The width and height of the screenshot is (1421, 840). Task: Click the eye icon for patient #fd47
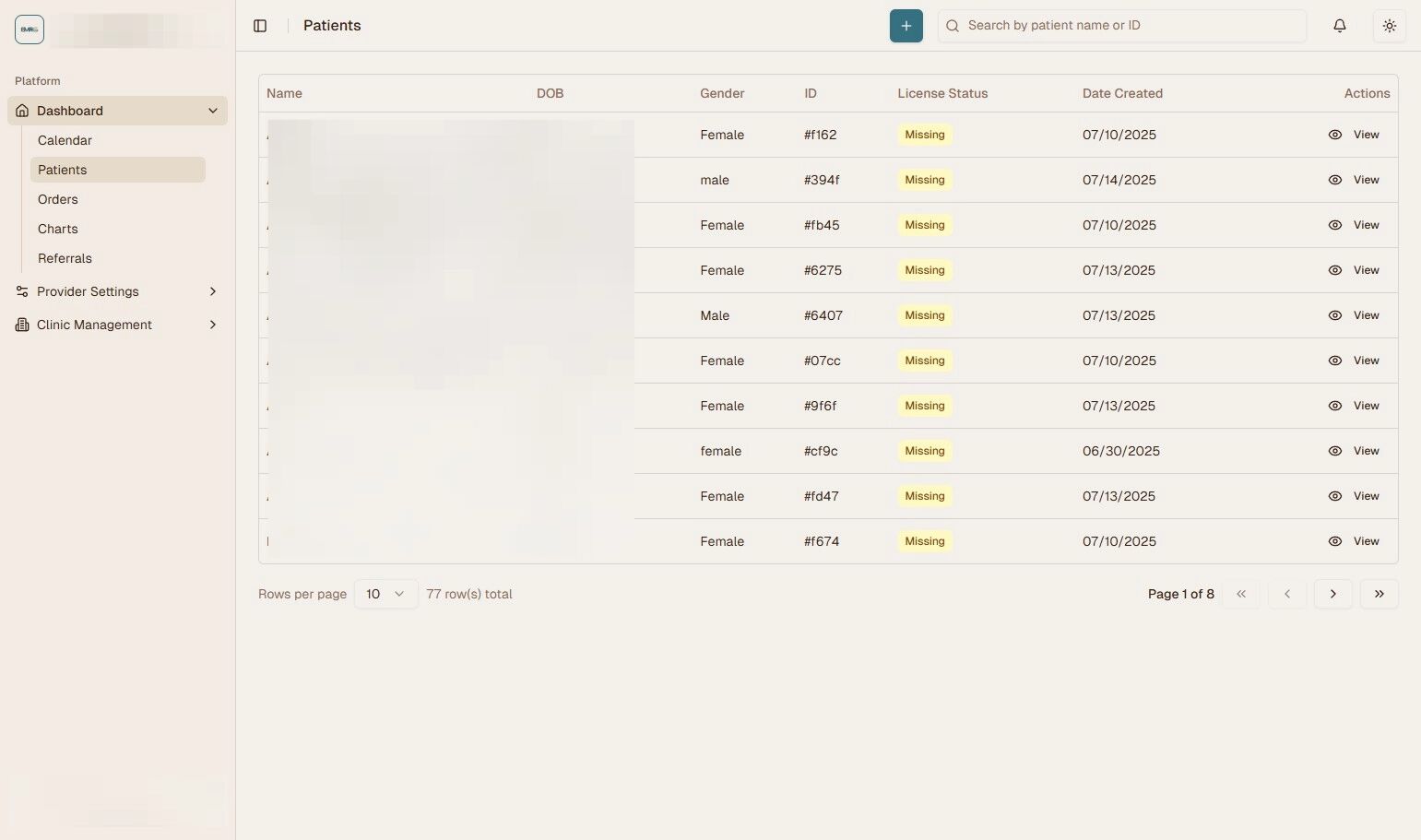[1334, 496]
